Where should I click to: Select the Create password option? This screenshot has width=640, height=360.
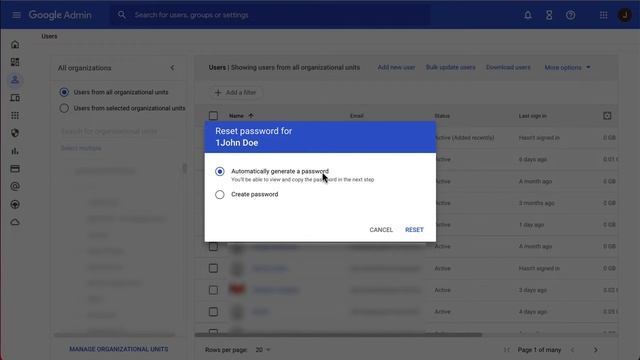[x=220, y=195]
